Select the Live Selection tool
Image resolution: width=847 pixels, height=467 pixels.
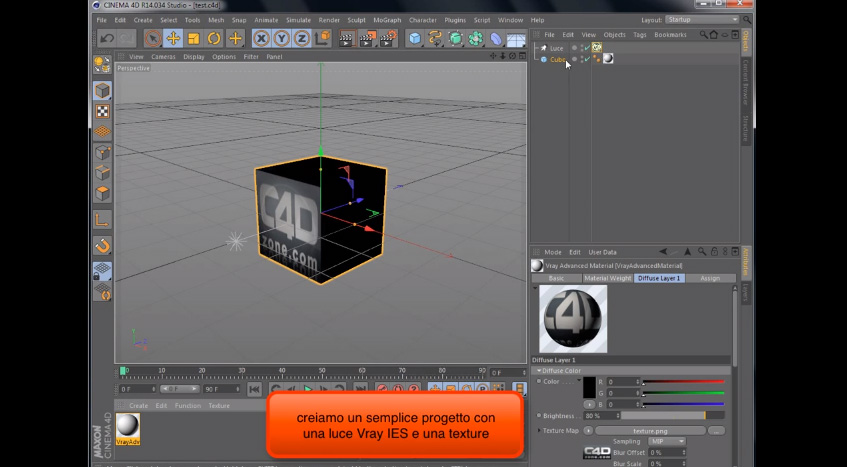click(153, 38)
